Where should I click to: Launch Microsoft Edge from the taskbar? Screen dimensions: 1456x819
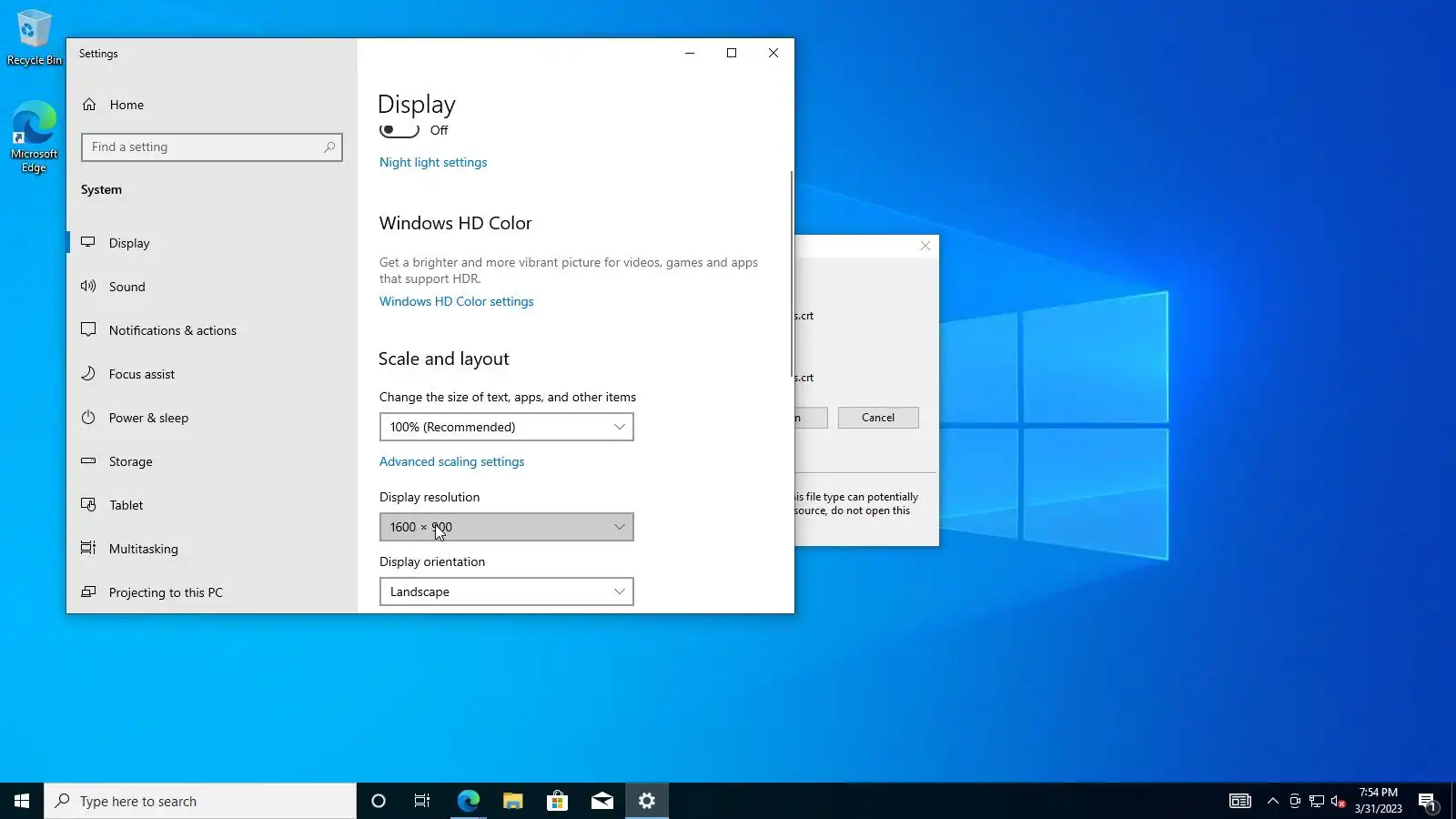point(468,801)
